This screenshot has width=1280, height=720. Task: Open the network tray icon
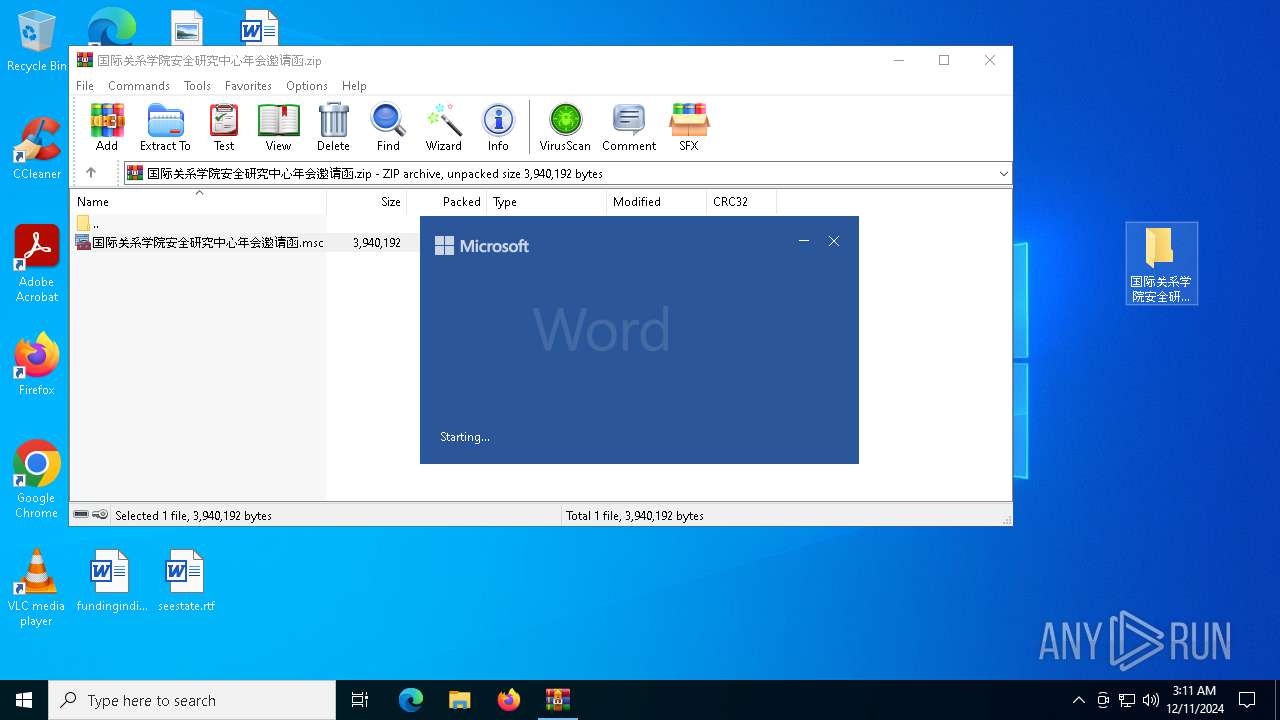click(x=1127, y=700)
